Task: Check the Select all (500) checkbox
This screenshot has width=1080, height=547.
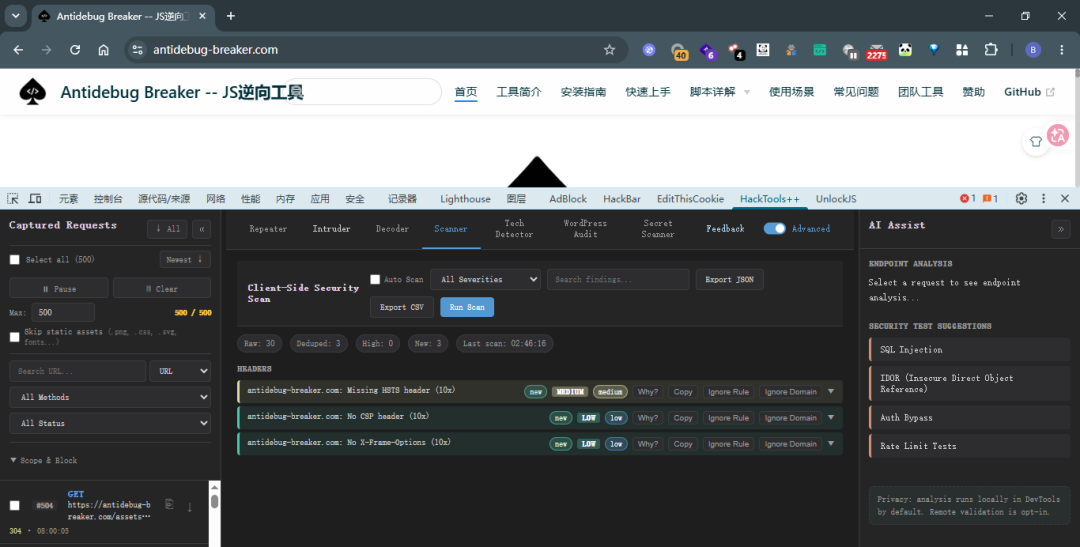Action: click(x=14, y=260)
